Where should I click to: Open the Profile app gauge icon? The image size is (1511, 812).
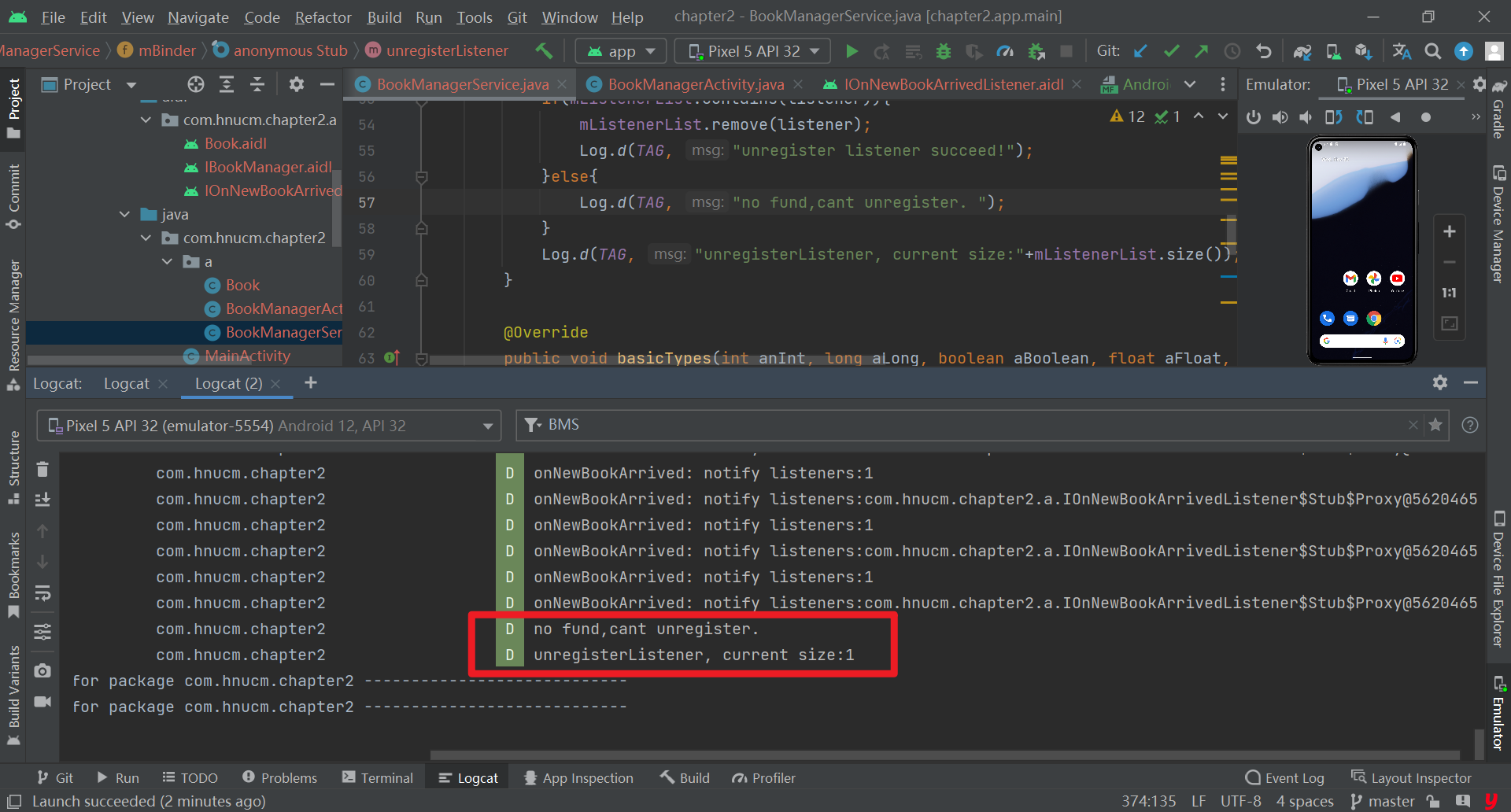tap(1005, 51)
